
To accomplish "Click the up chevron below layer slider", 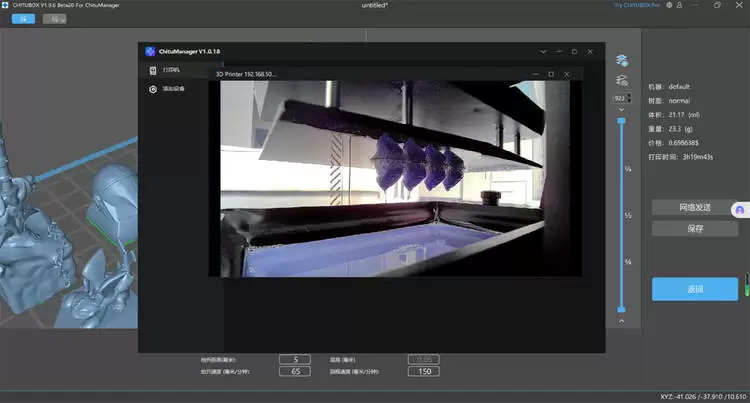I will [621, 321].
